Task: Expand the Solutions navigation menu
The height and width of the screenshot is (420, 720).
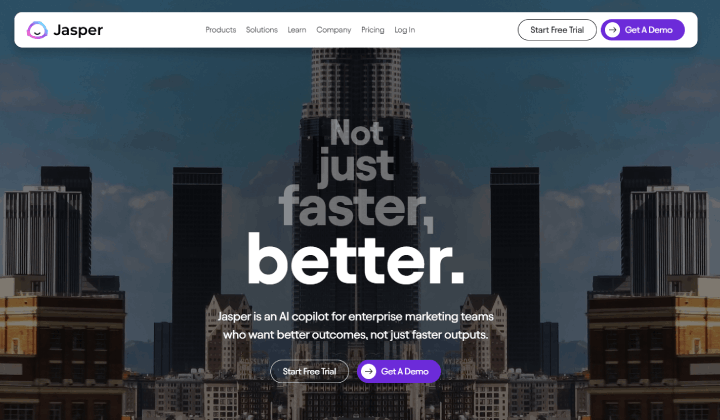Action: (262, 30)
